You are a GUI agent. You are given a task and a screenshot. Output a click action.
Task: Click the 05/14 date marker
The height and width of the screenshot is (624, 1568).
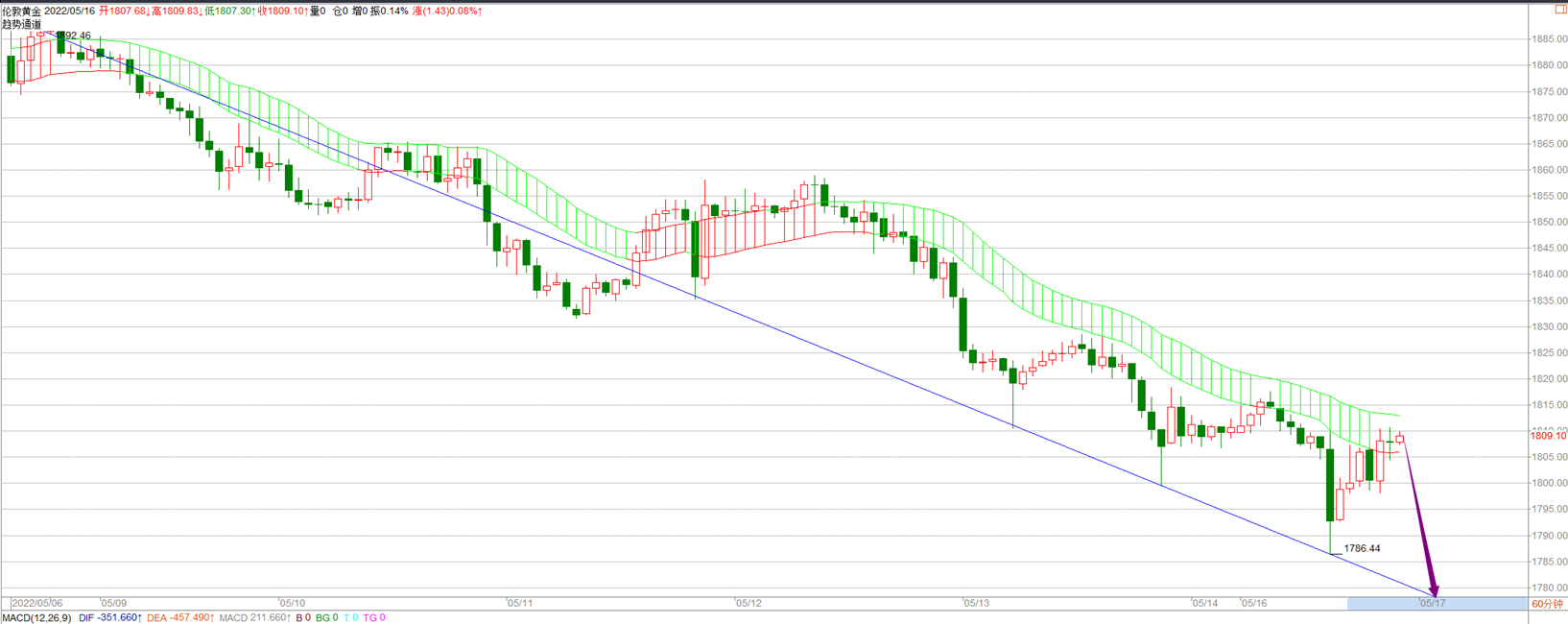1204,603
